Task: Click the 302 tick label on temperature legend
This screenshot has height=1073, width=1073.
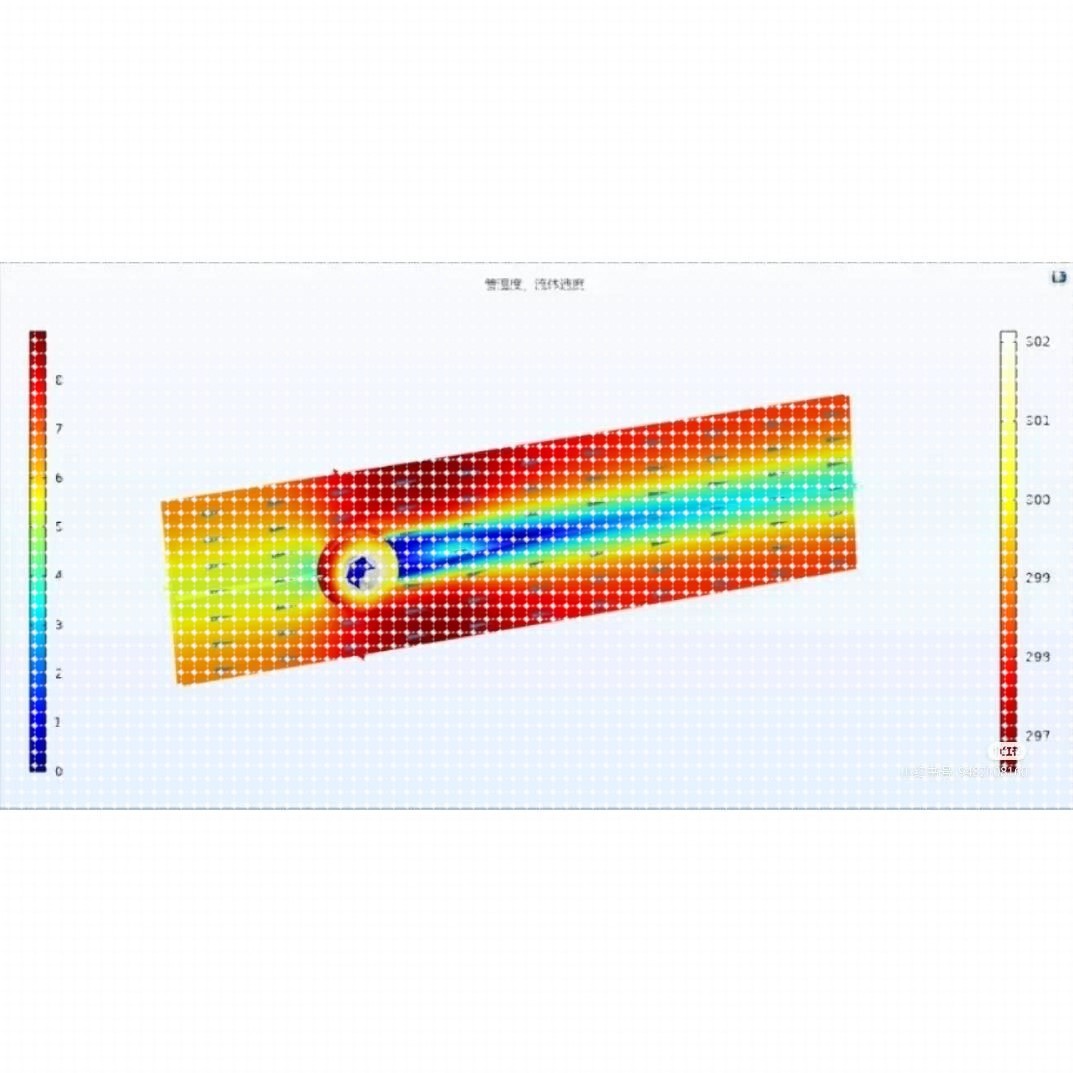Action: tap(1038, 340)
